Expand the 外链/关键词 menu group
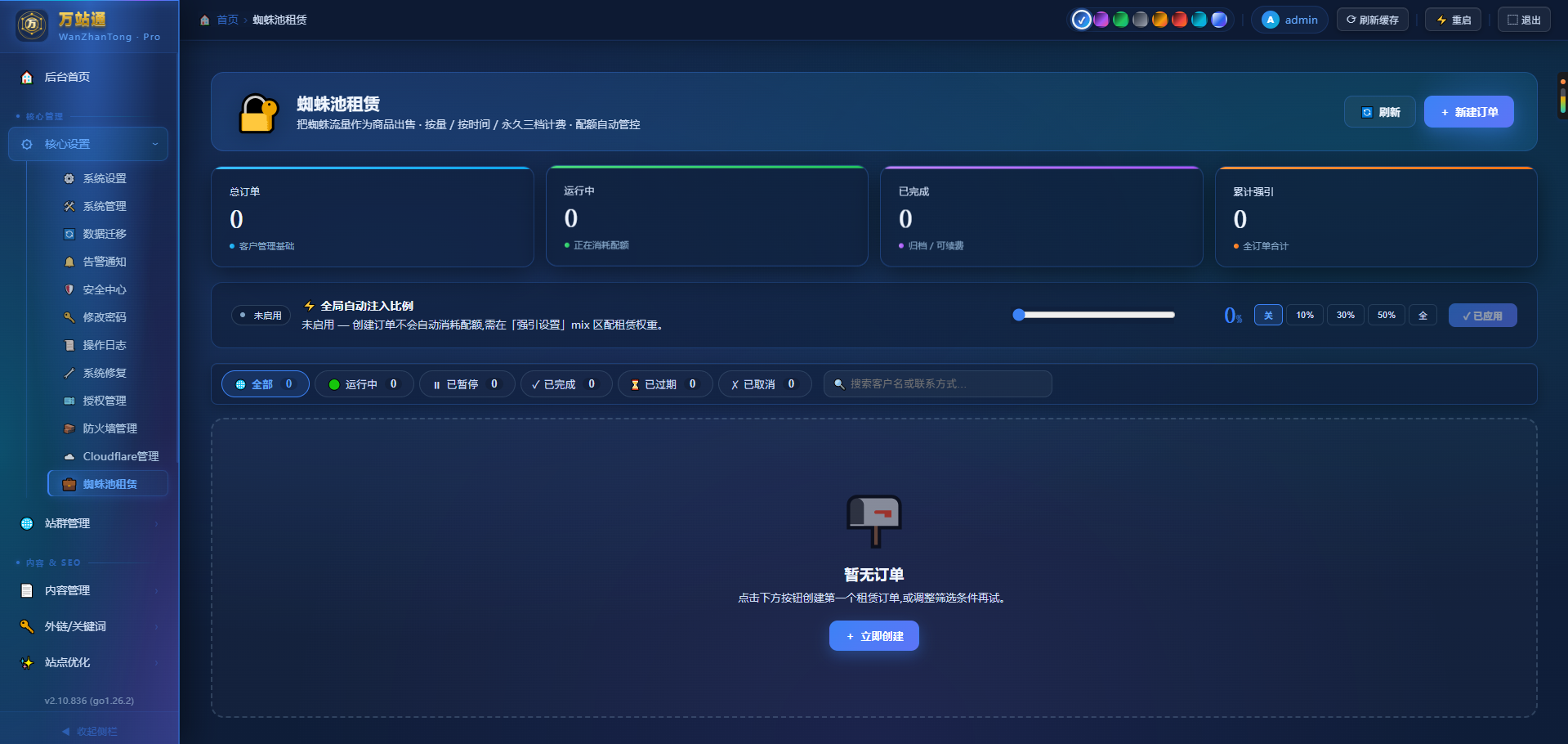Viewport: 1568px width, 744px height. coord(88,626)
